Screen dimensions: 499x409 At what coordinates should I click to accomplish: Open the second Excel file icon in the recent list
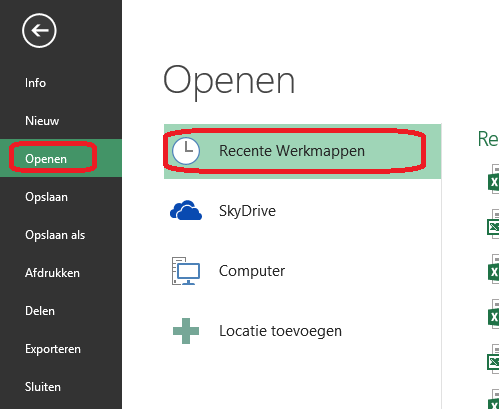click(493, 224)
